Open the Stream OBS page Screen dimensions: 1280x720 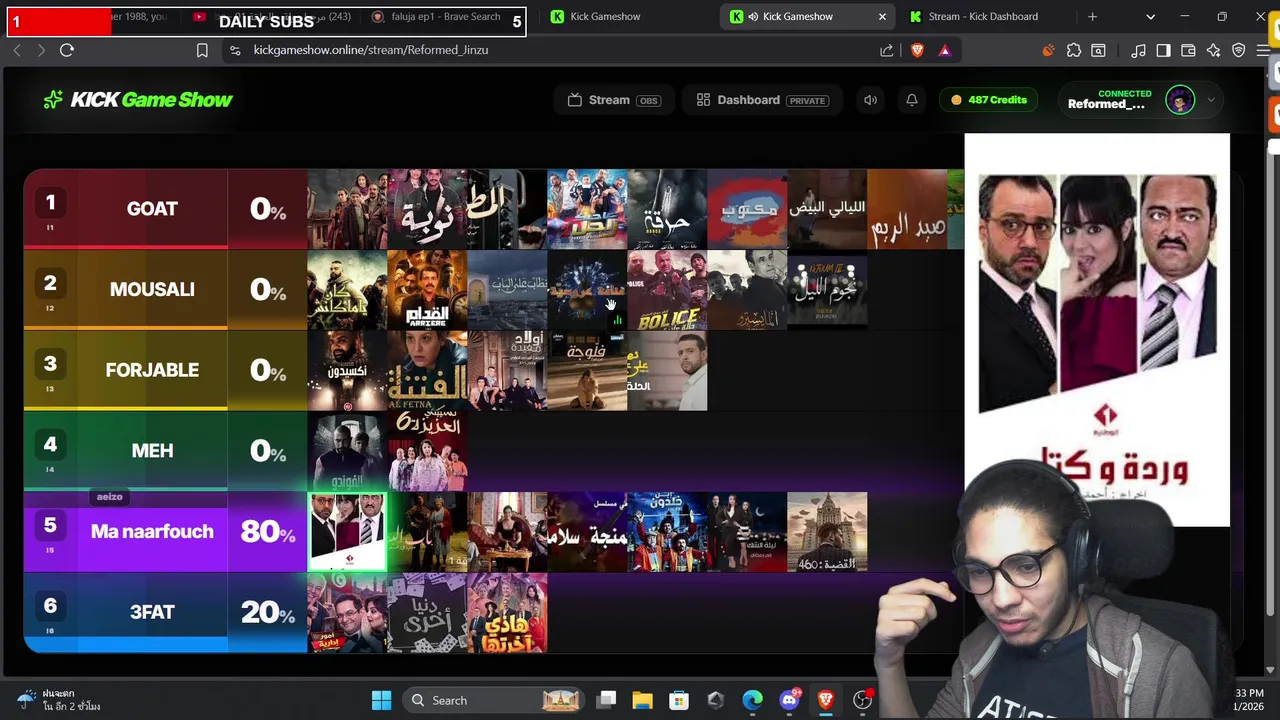coord(613,100)
